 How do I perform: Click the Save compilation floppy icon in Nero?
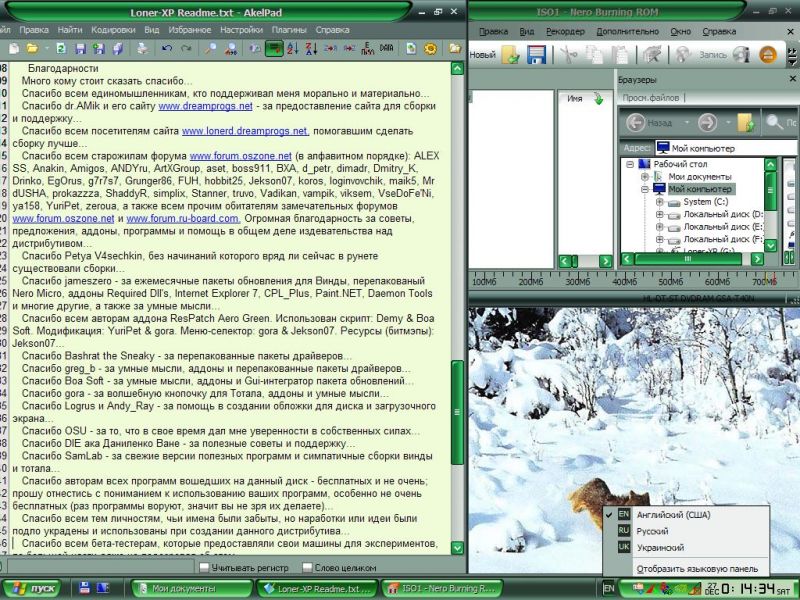(536, 55)
